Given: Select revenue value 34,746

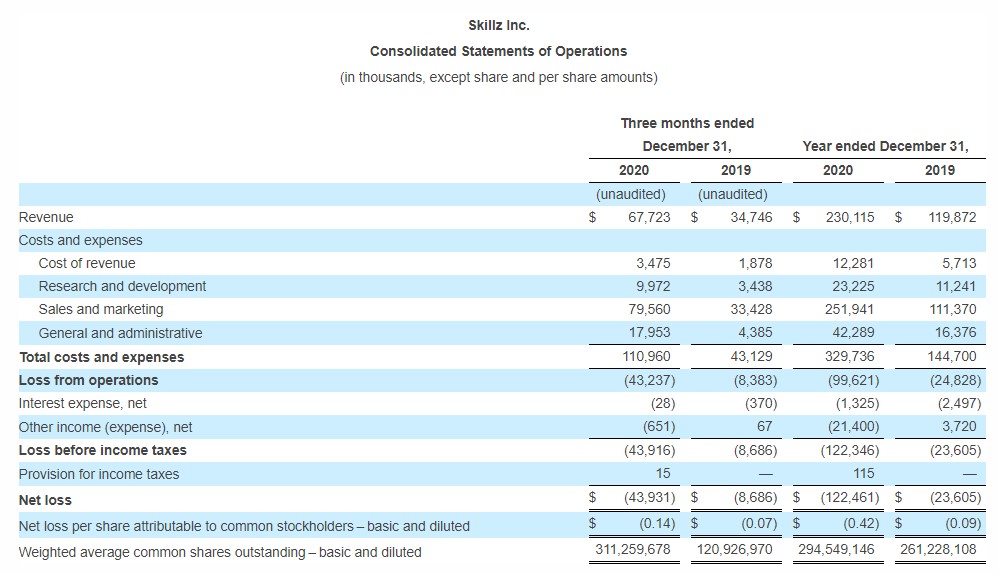Looking at the screenshot, I should point(751,218).
